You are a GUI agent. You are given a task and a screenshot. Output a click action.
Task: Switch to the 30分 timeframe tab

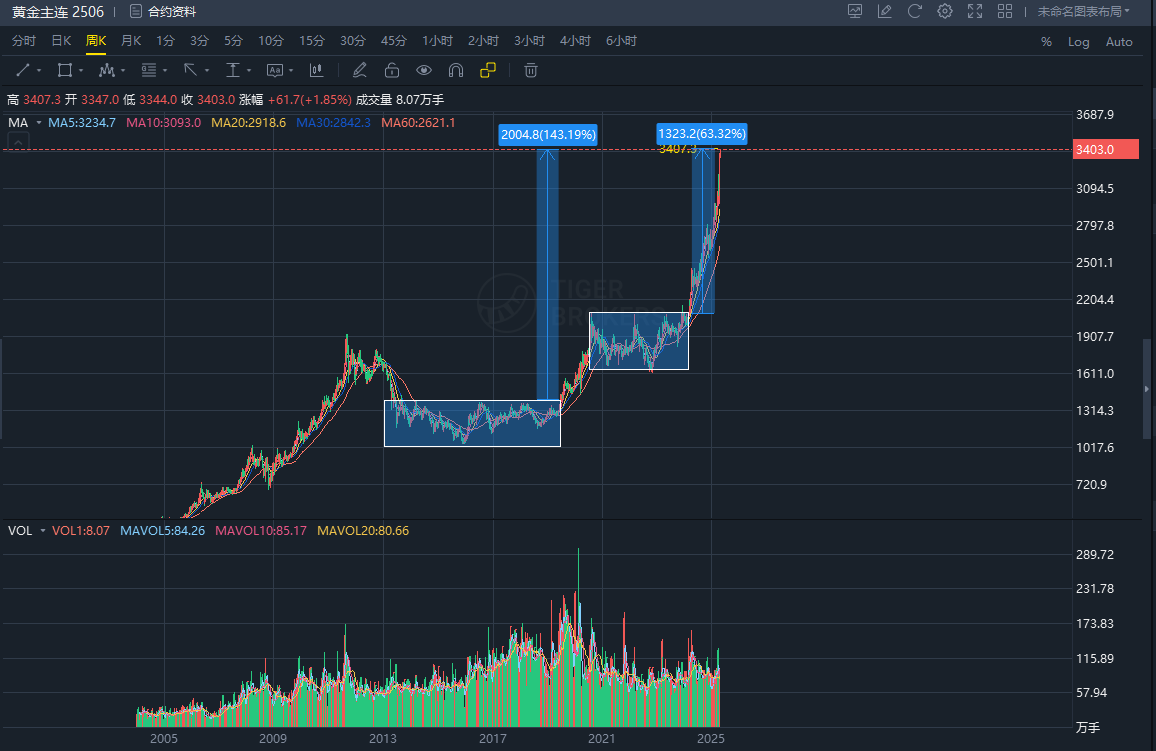(352, 41)
